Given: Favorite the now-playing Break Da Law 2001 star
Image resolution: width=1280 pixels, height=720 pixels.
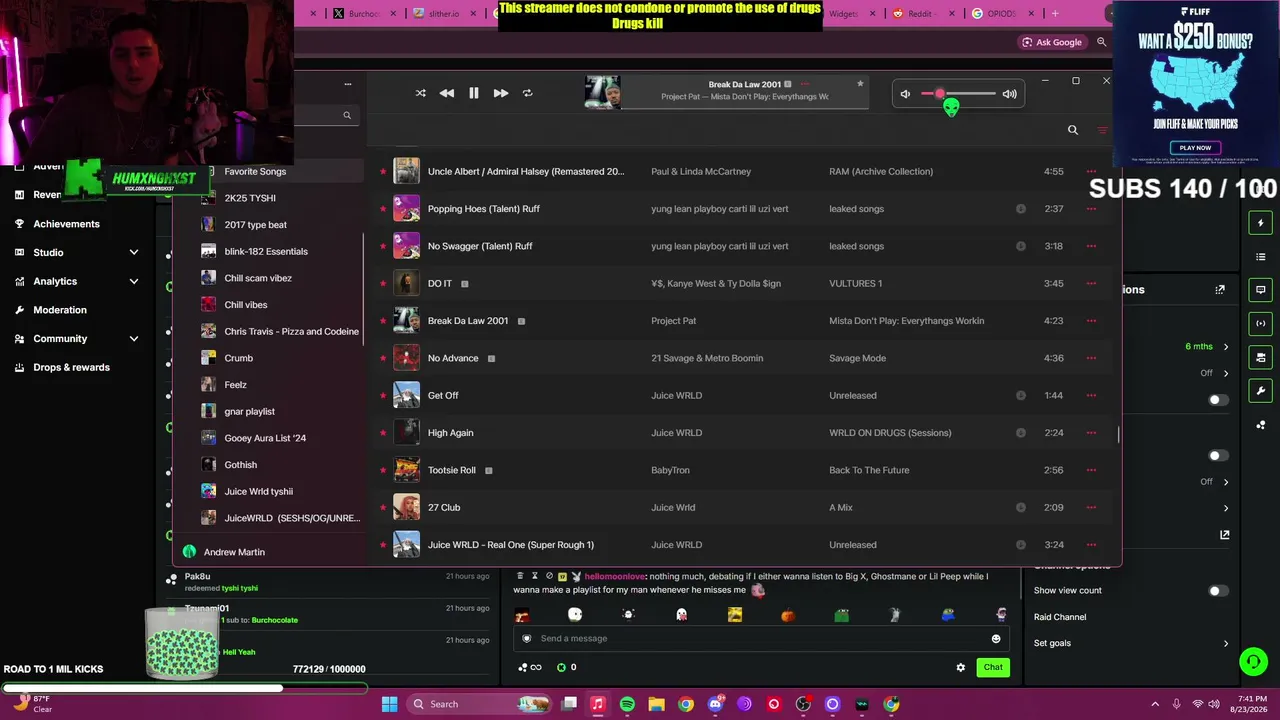Looking at the screenshot, I should [x=860, y=84].
